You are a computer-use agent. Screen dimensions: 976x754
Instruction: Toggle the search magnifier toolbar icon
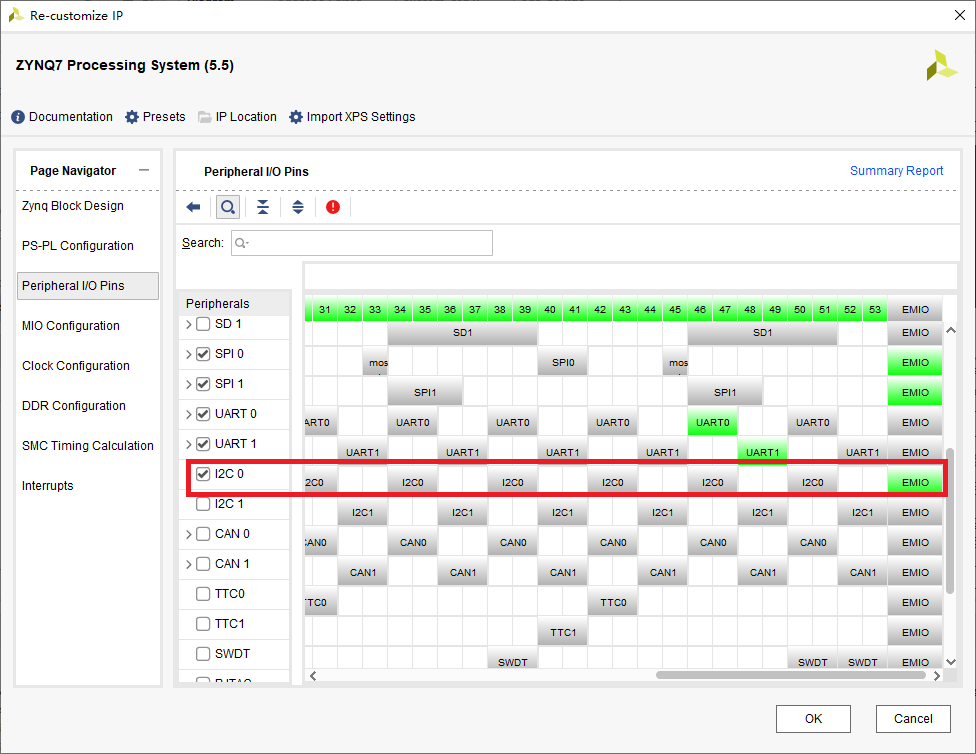(228, 207)
